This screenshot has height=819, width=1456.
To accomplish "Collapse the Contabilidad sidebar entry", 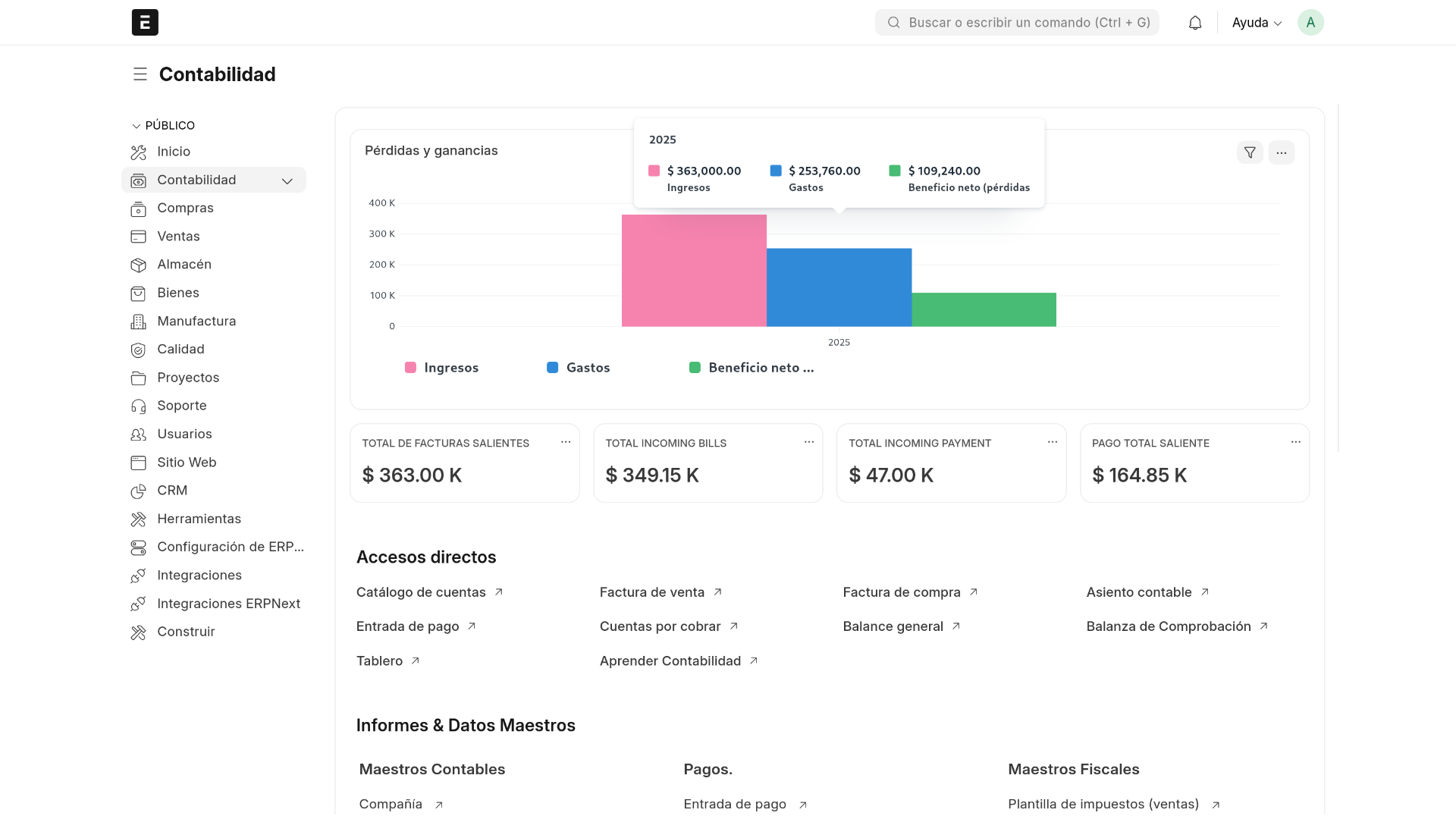I will point(287,181).
